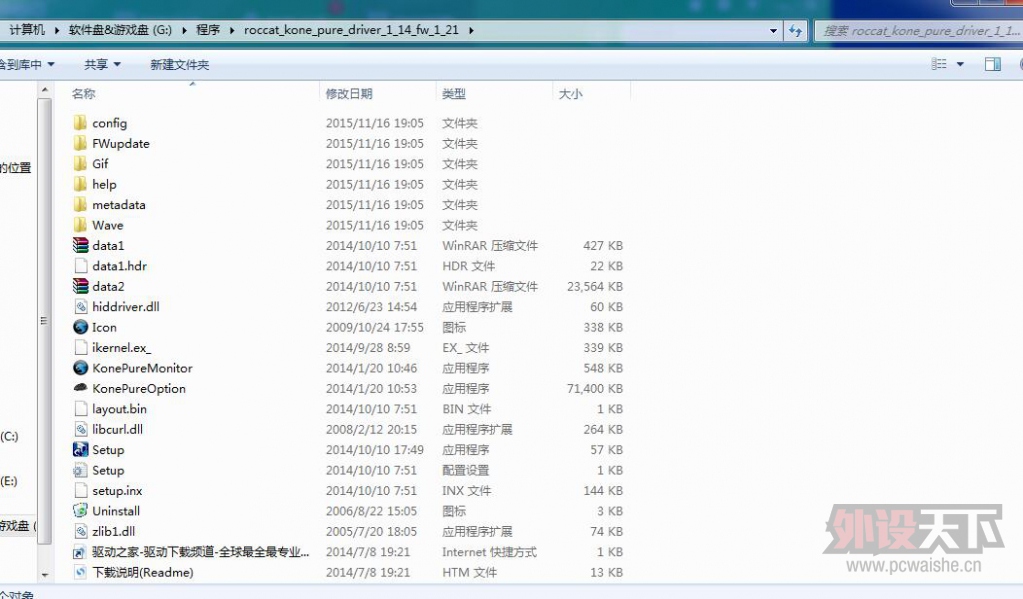The height and width of the screenshot is (599, 1023).
Task: Select the 驱动之家 Internet shortcut icon
Action: coord(80,552)
